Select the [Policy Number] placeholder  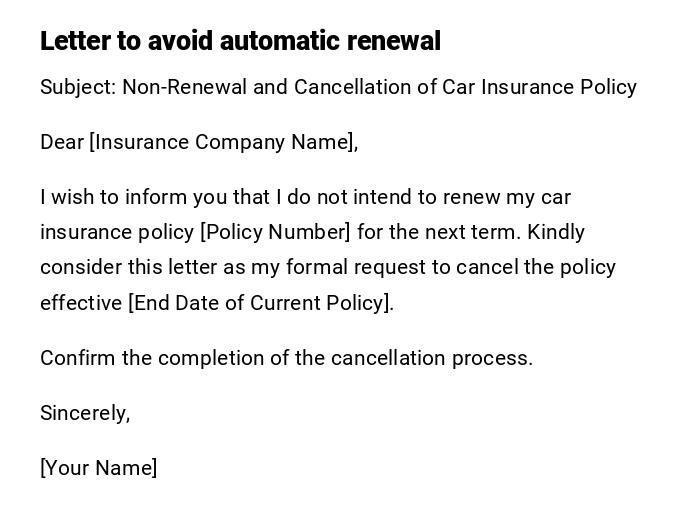275,232
